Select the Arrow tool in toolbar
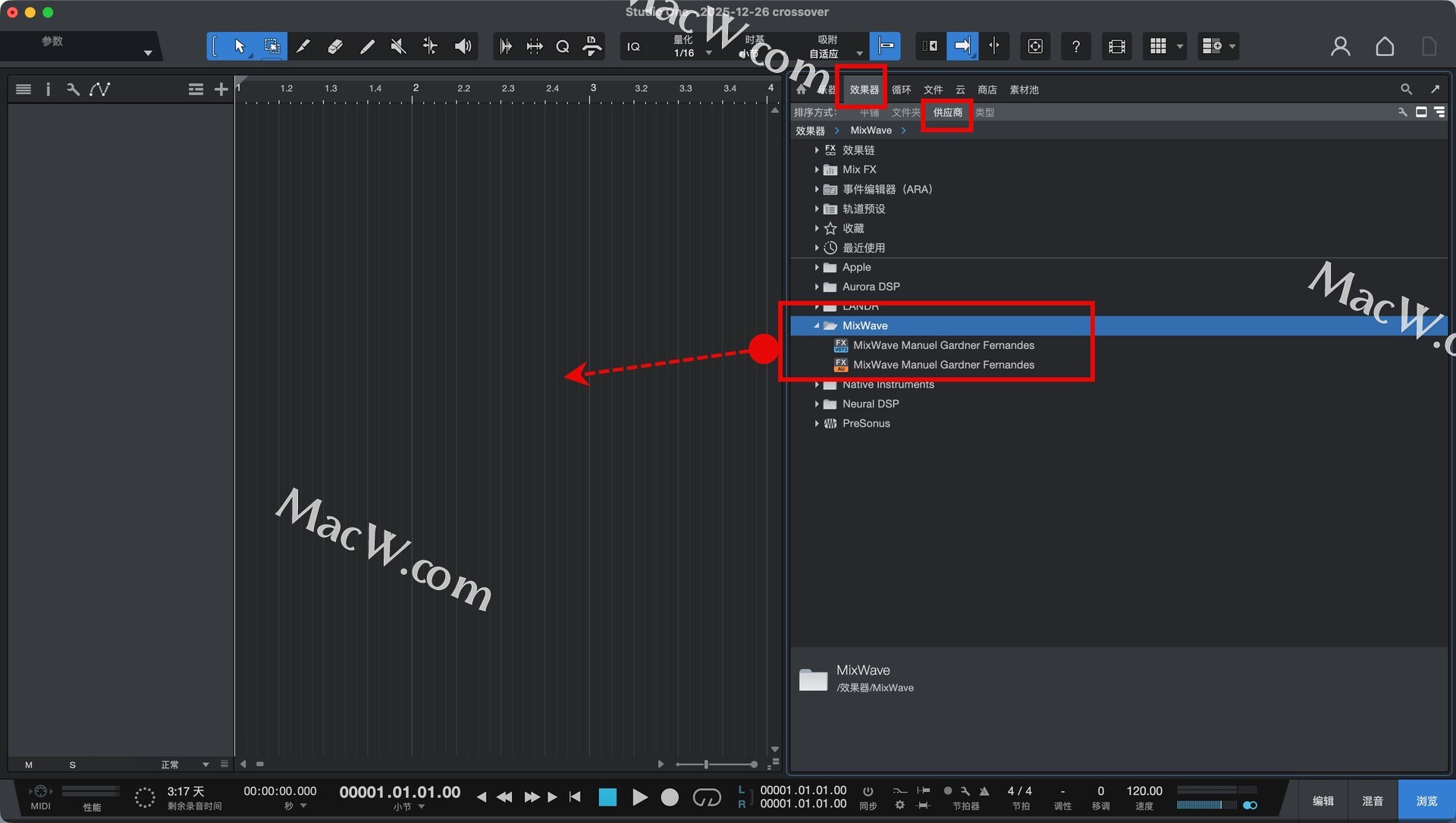The width and height of the screenshot is (1456, 823). click(x=240, y=46)
